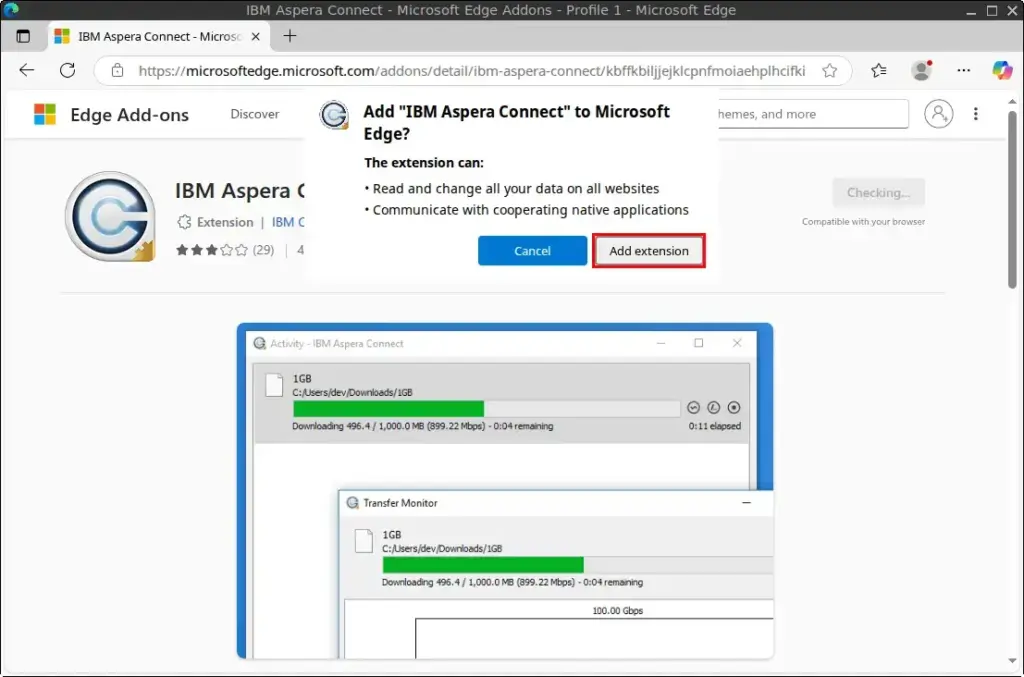Click the Edge icon in the title bar
The image size is (1024, 677).
tap(11, 10)
